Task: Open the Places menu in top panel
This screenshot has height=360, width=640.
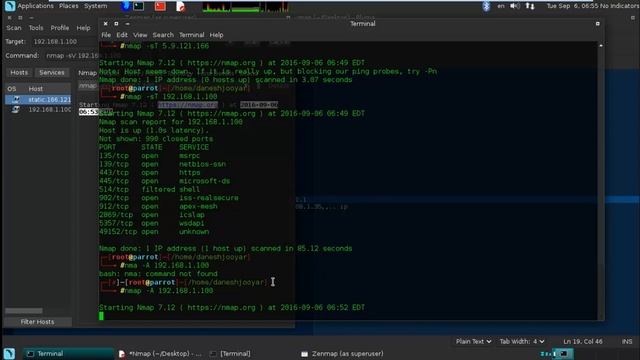Action: tap(69, 6)
